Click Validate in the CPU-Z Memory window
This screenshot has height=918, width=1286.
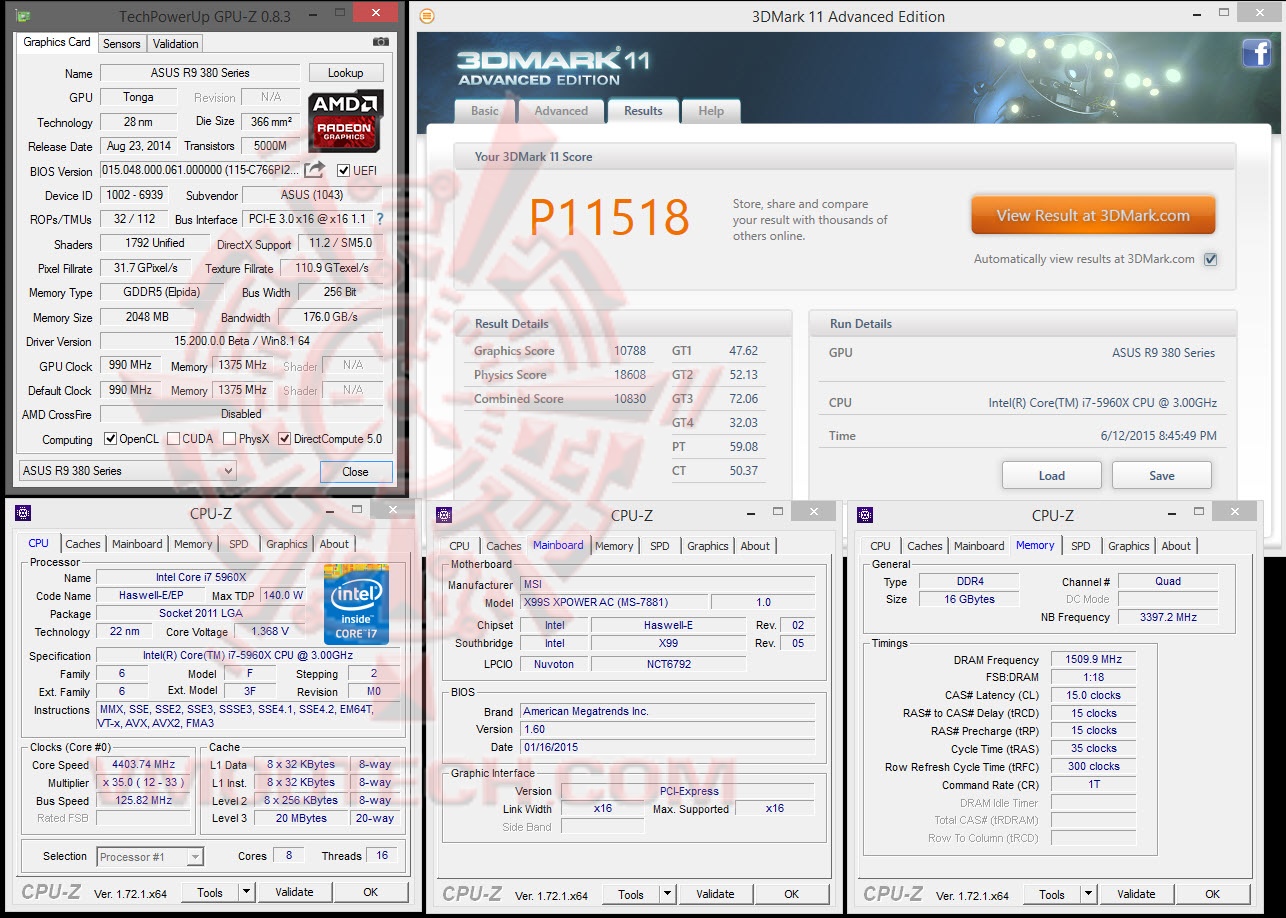pyautogui.click(x=1136, y=894)
